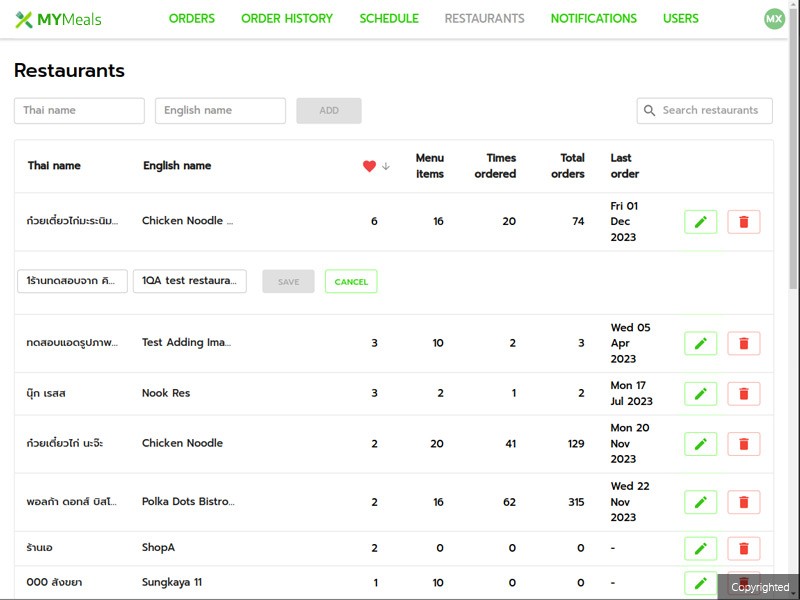Edit the Nook Res restaurant row
The image size is (800, 600).
click(700, 393)
